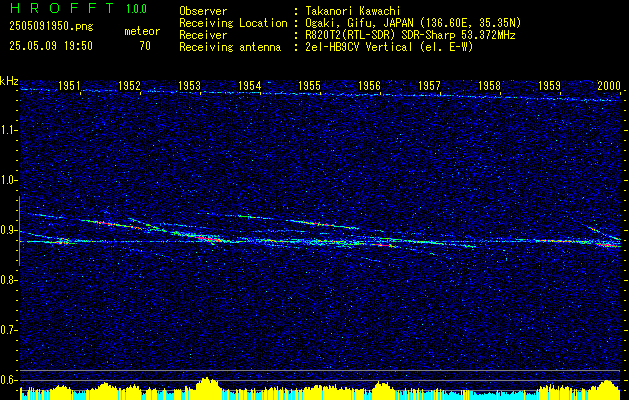
Task: Click the 2000 time marker
Action: (x=609, y=85)
